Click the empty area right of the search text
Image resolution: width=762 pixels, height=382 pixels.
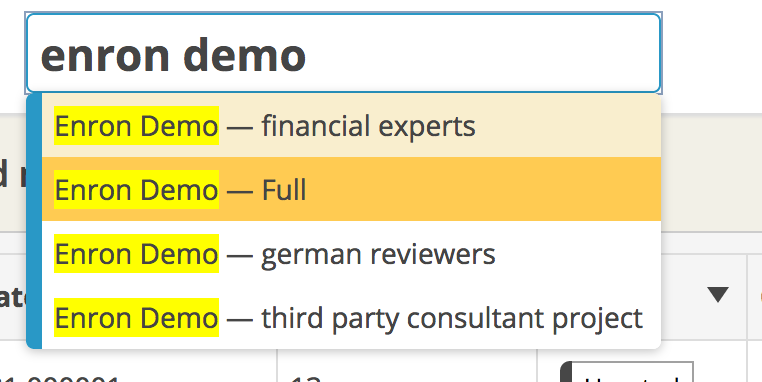481,53
